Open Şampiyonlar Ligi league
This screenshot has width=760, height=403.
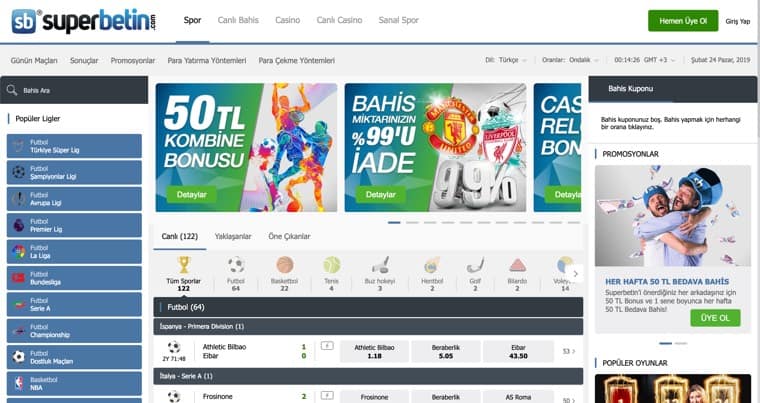point(74,172)
